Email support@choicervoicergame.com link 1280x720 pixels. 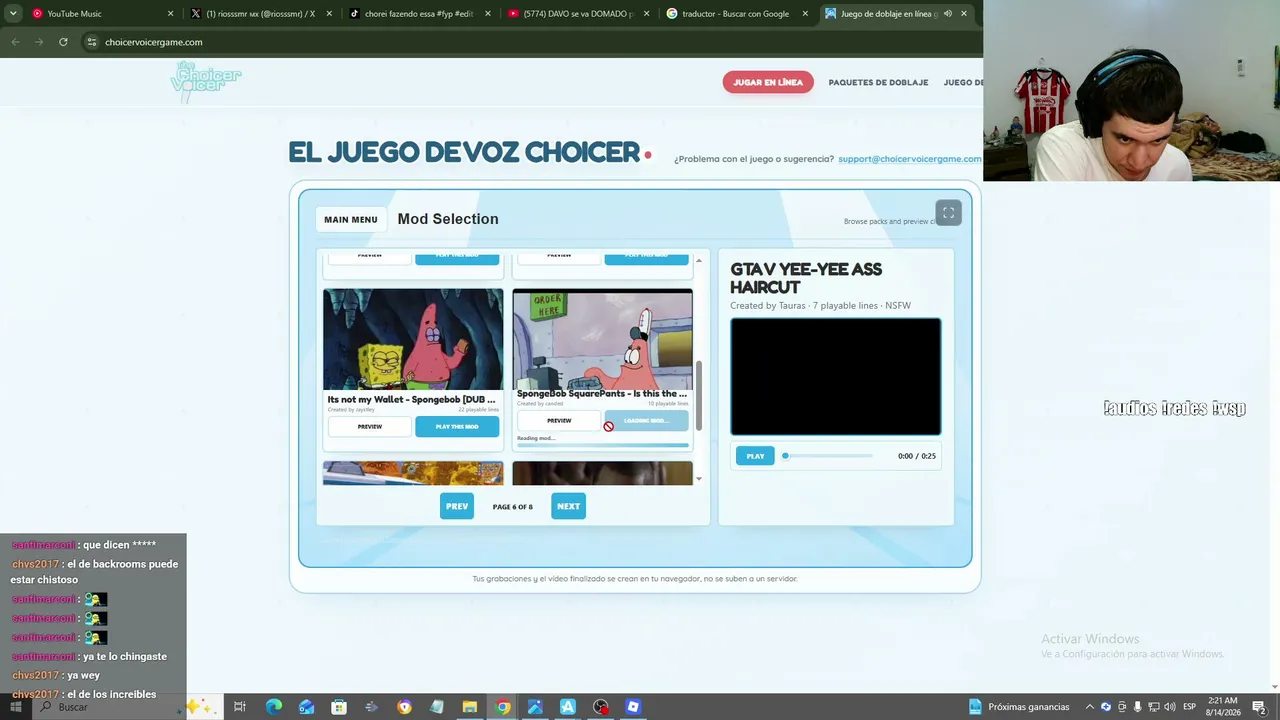coord(910,159)
